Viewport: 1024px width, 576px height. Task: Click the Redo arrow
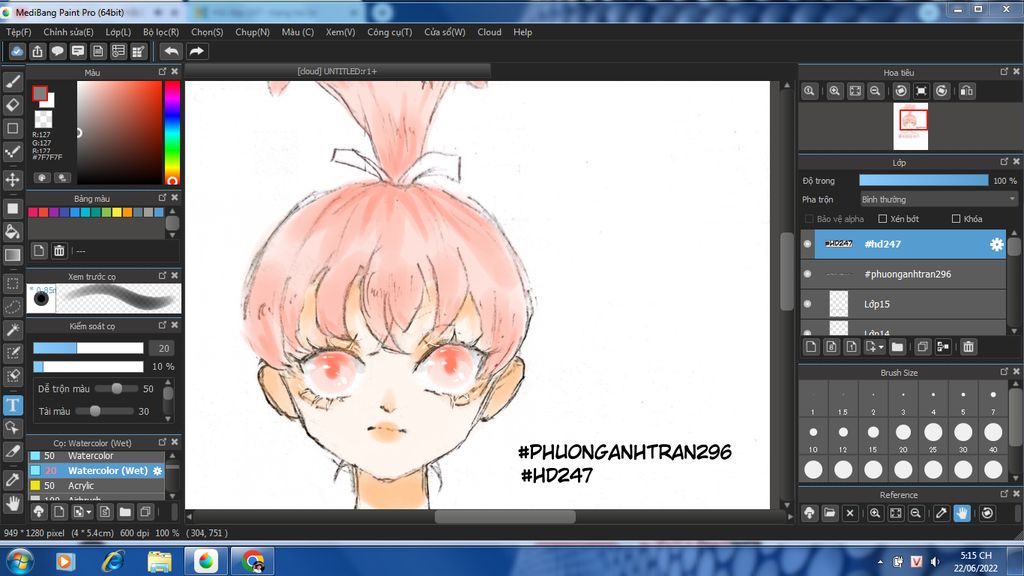[x=197, y=51]
